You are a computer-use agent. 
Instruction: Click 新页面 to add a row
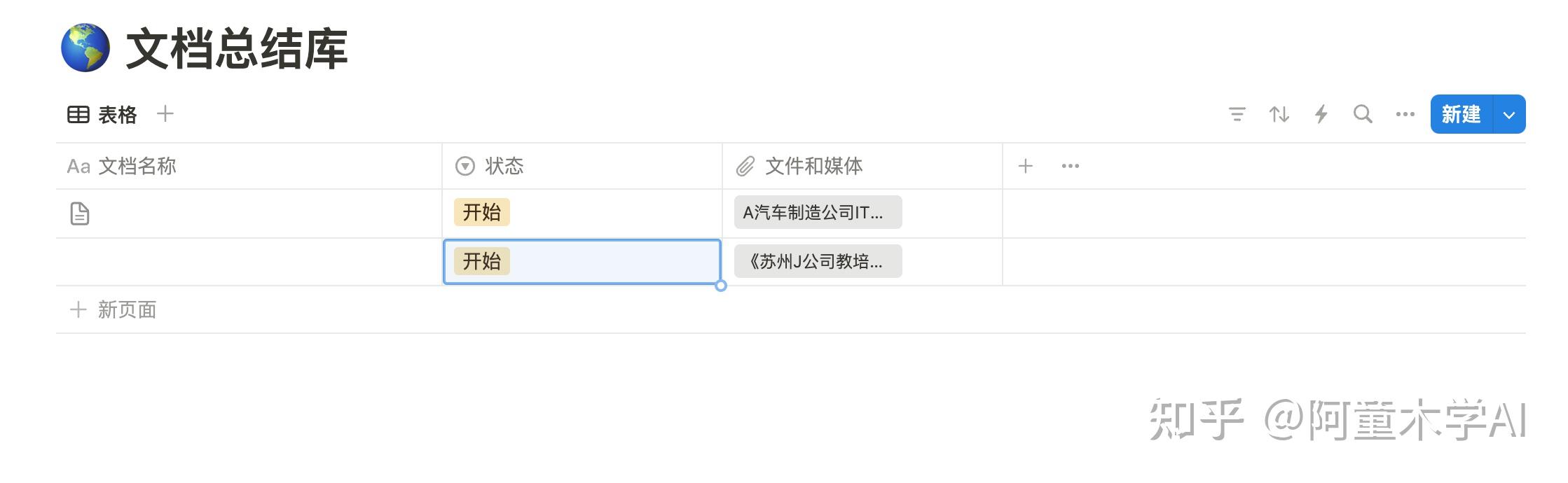[128, 309]
